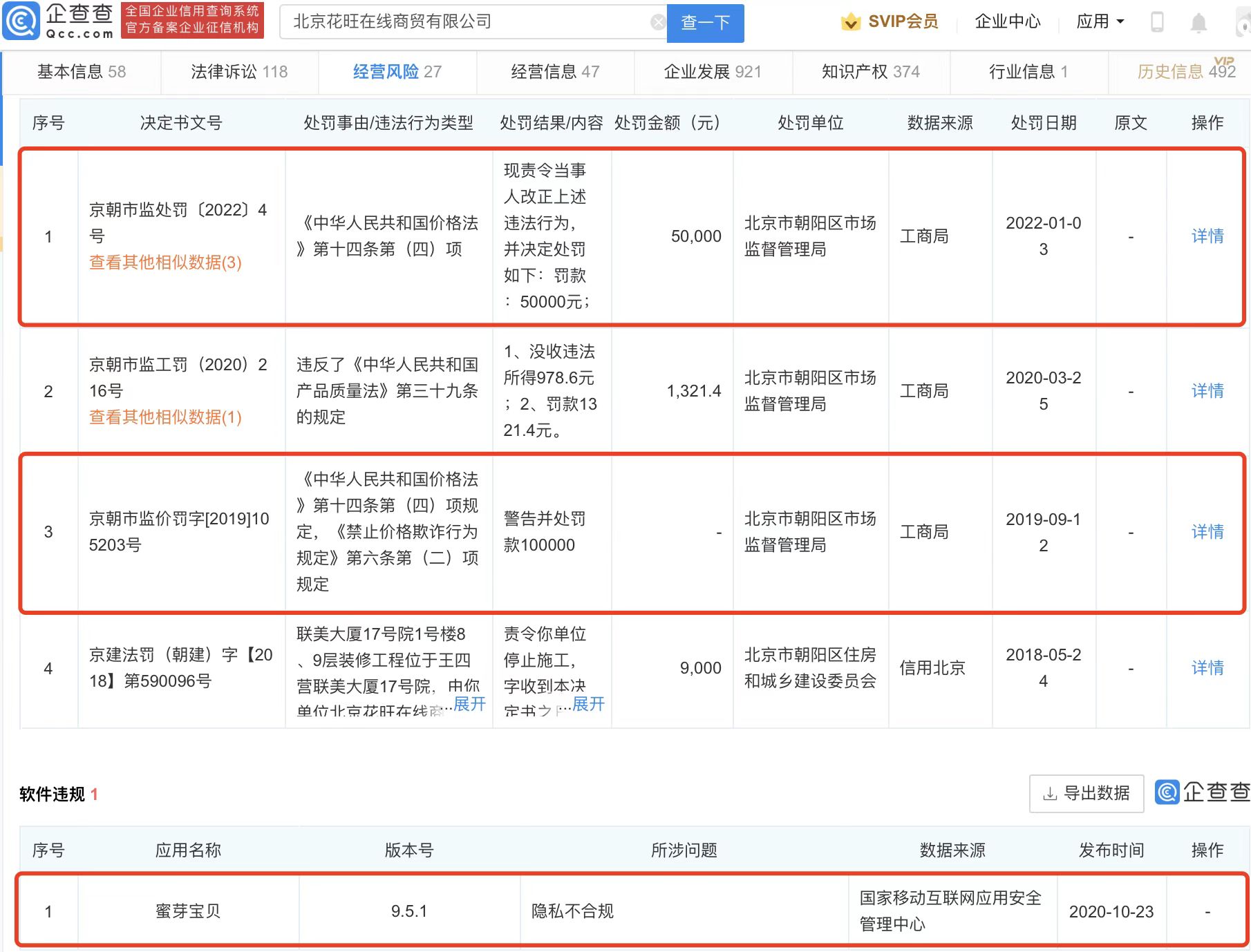Open the mobile phone app icon

coord(1156,22)
